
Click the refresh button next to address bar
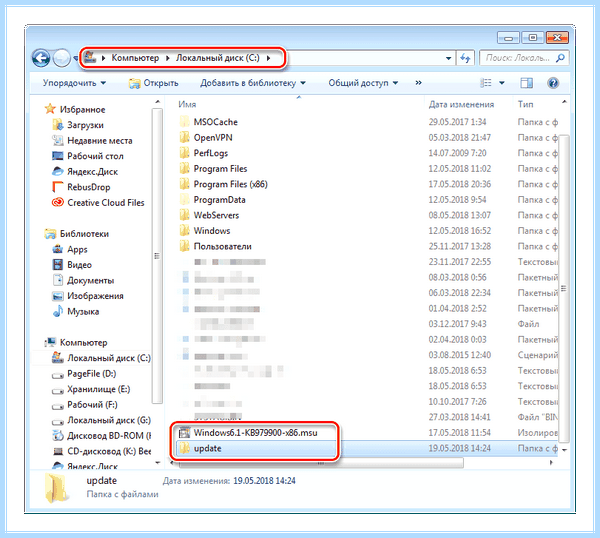[465, 58]
